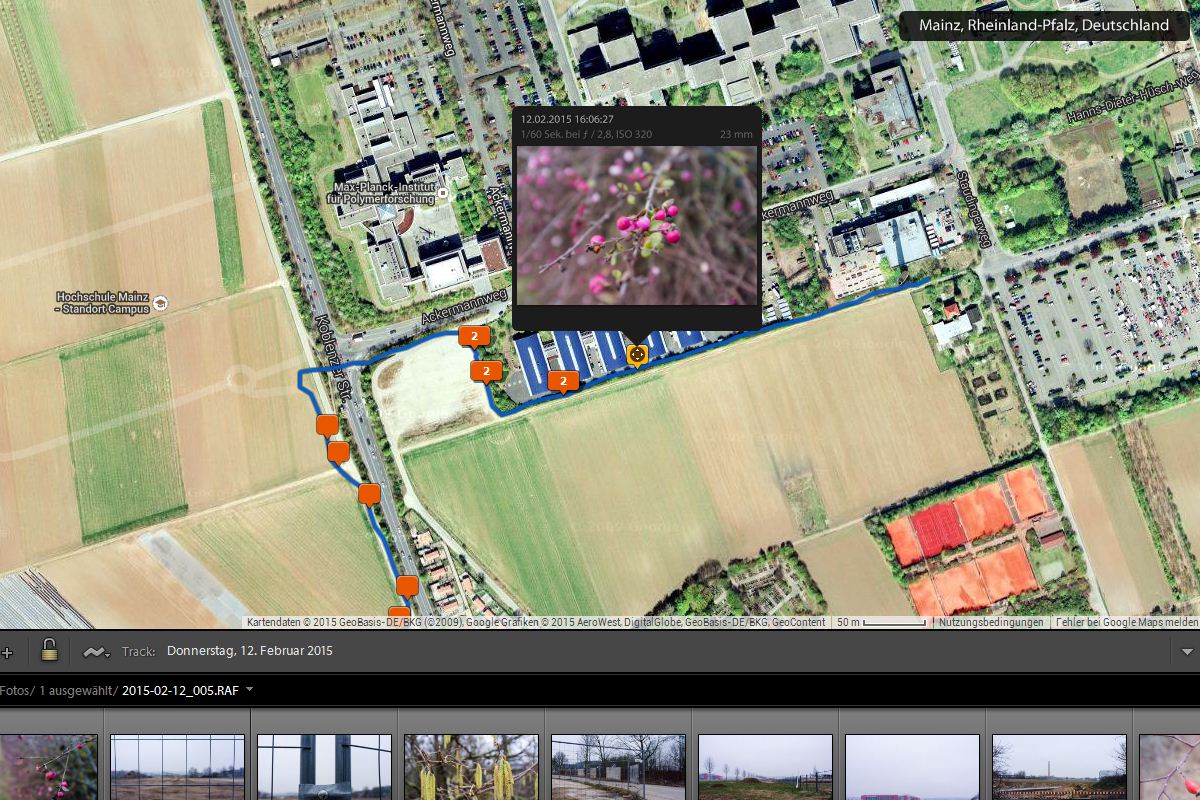The height and width of the screenshot is (800, 1200).
Task: Select the yellow selected-photo map marker
Action: [637, 354]
